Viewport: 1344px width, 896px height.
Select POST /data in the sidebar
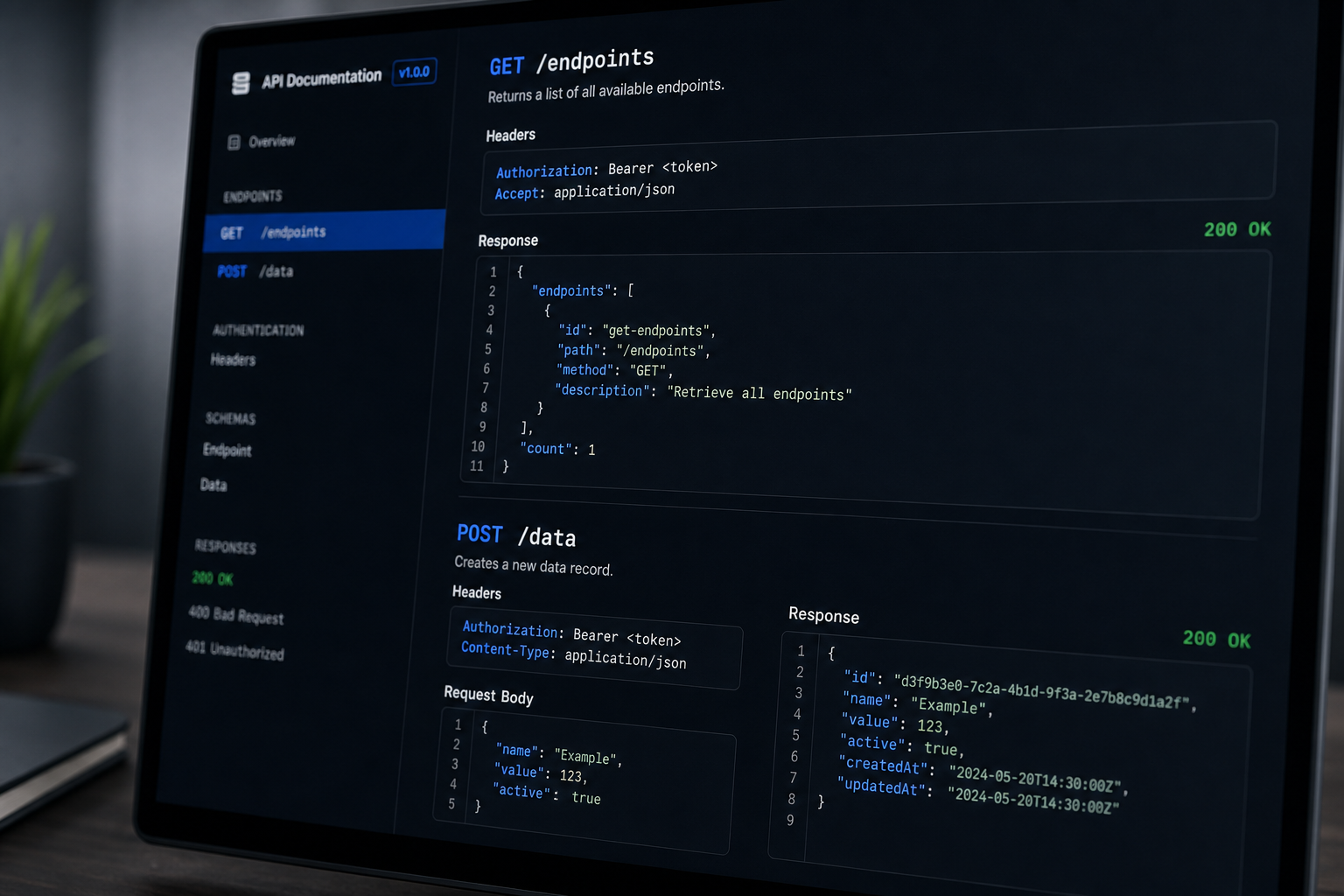tap(255, 271)
